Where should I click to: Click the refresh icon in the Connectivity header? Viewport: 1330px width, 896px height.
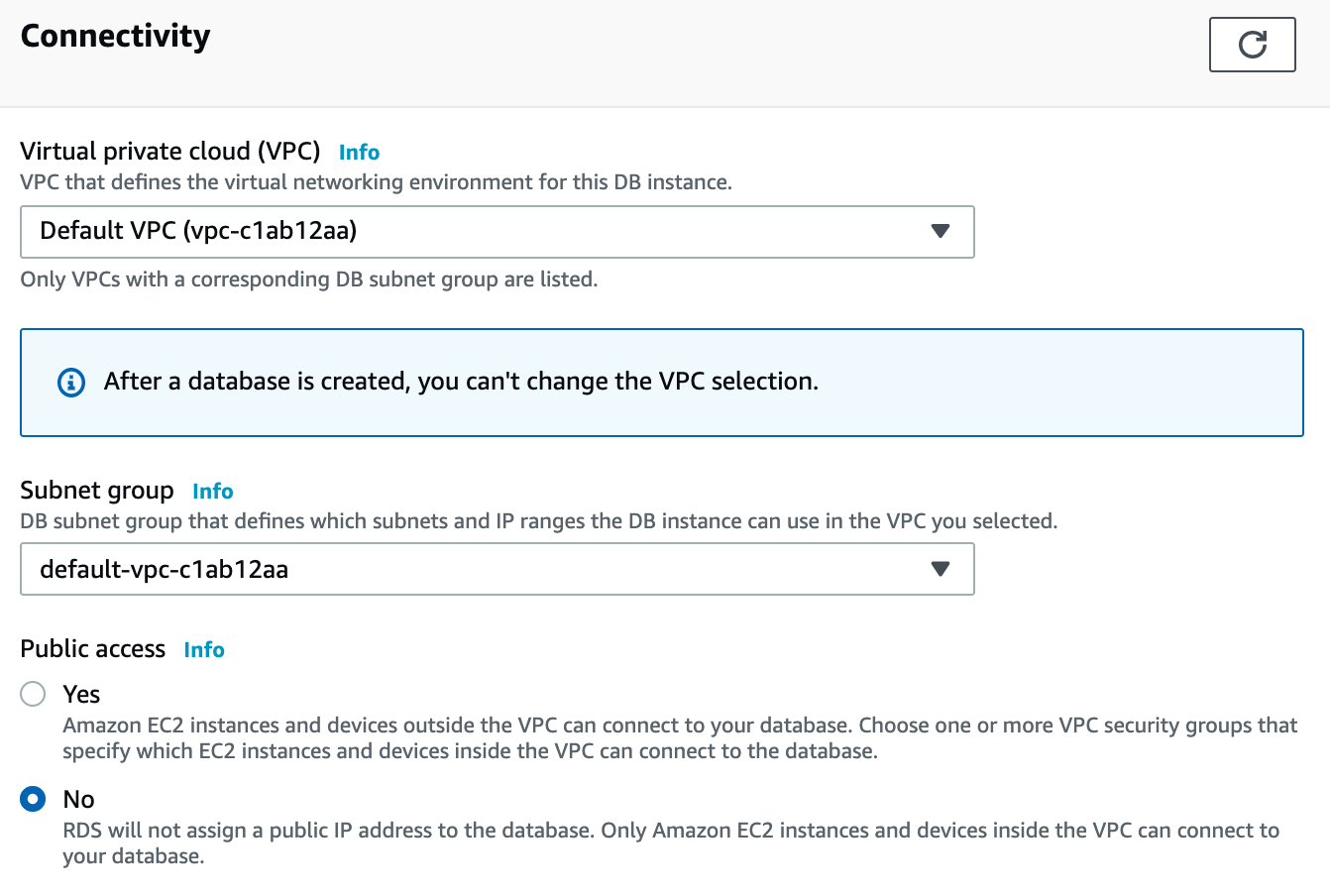coord(1252,45)
